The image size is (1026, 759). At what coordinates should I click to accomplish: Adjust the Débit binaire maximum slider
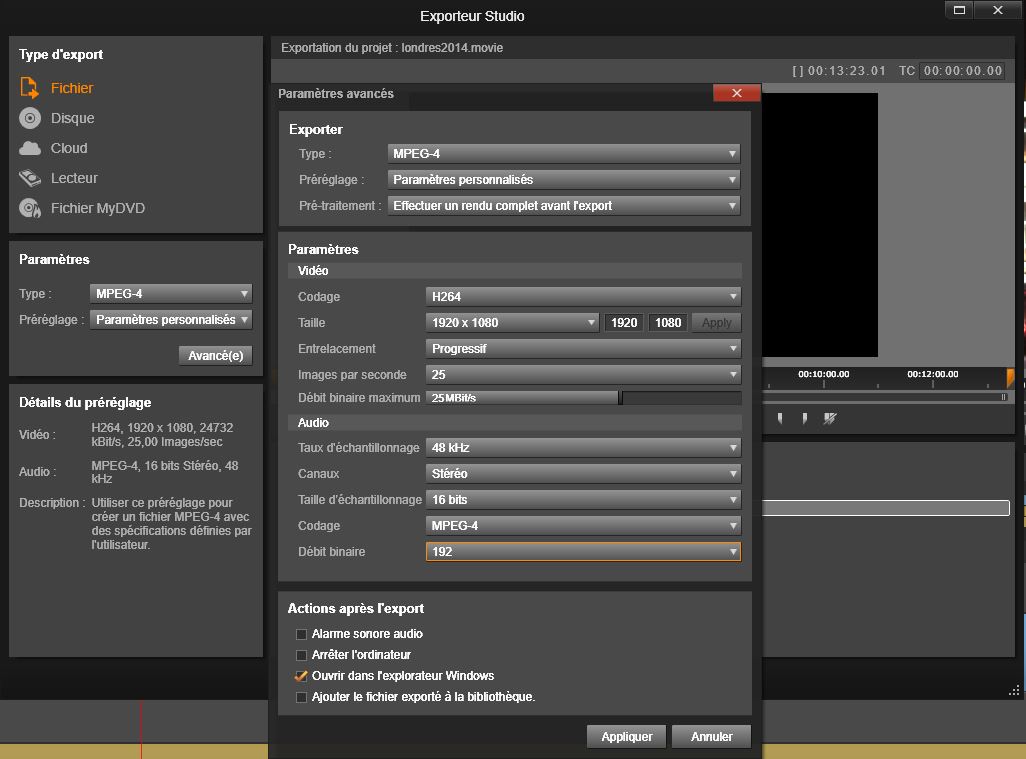[x=620, y=398]
